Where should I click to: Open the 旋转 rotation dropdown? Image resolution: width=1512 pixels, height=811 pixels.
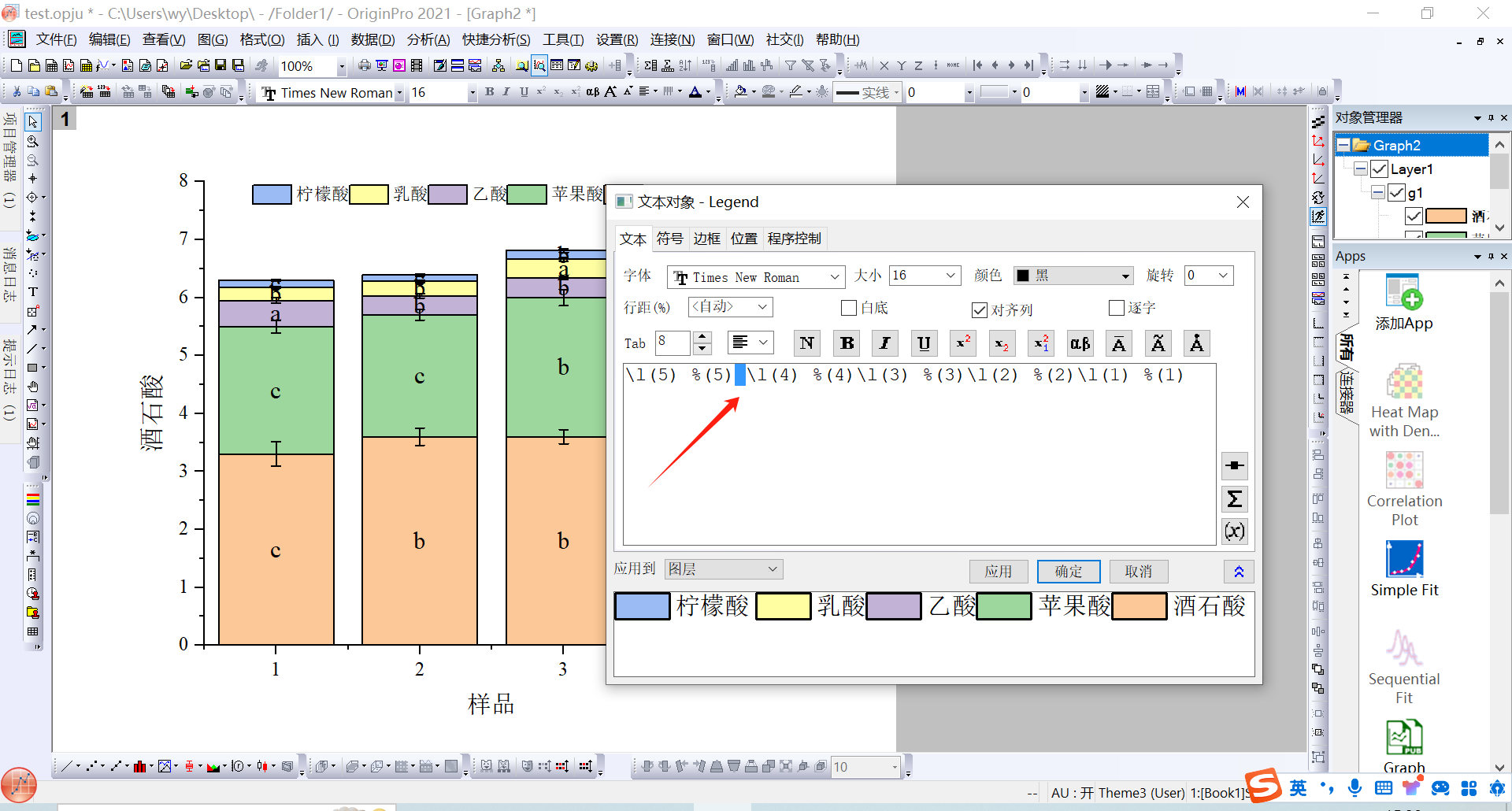(x=1222, y=276)
